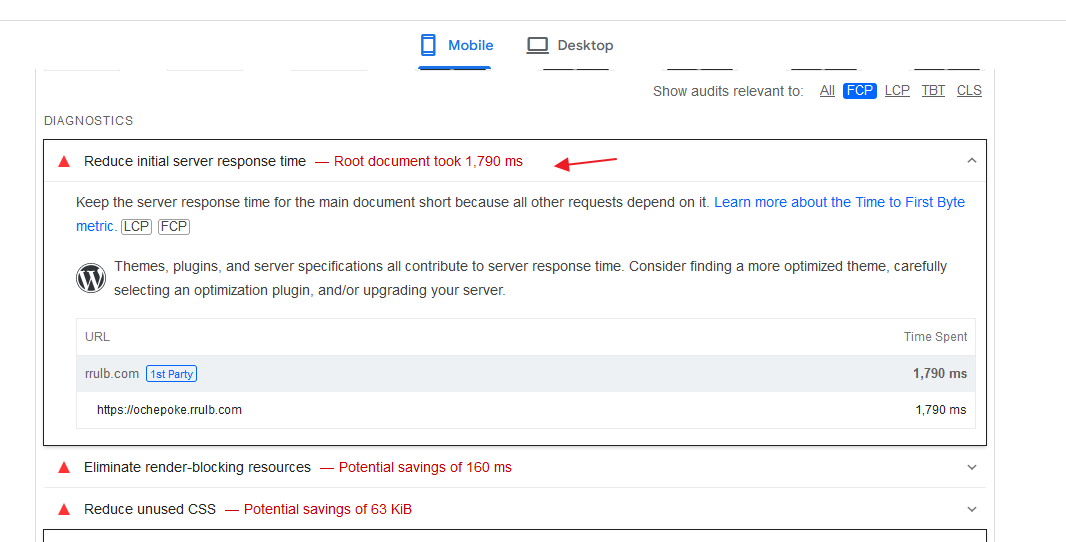Show audits relevant to CLS
1066x542 pixels.
pos(969,91)
